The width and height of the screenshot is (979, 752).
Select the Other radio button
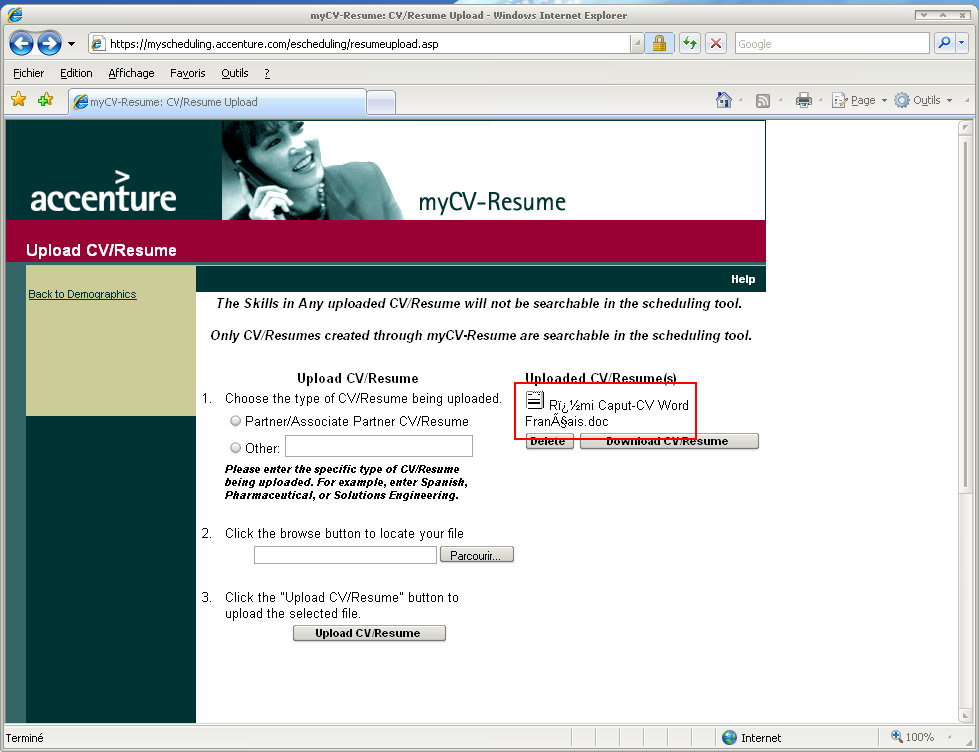tap(236, 448)
